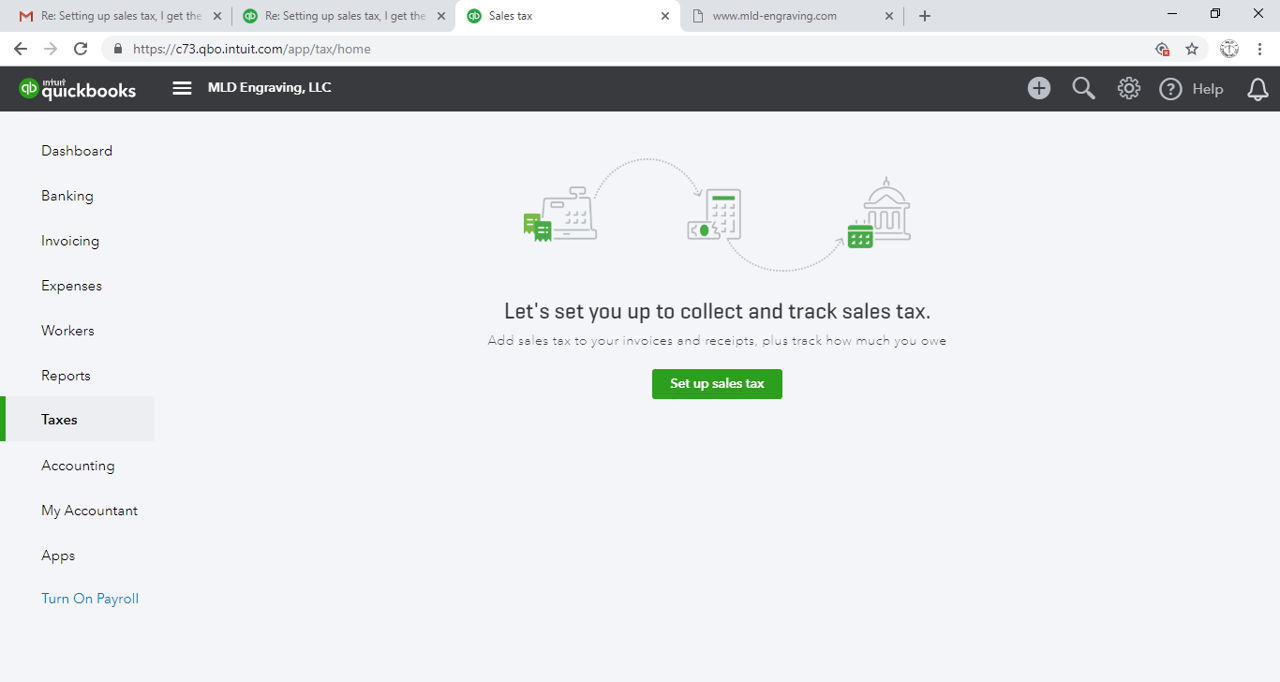Reload the page

click(81, 48)
